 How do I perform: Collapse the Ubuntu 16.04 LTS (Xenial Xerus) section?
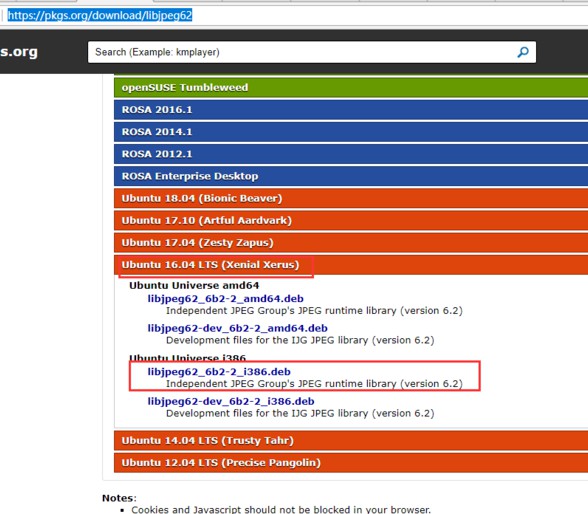[x=351, y=265]
